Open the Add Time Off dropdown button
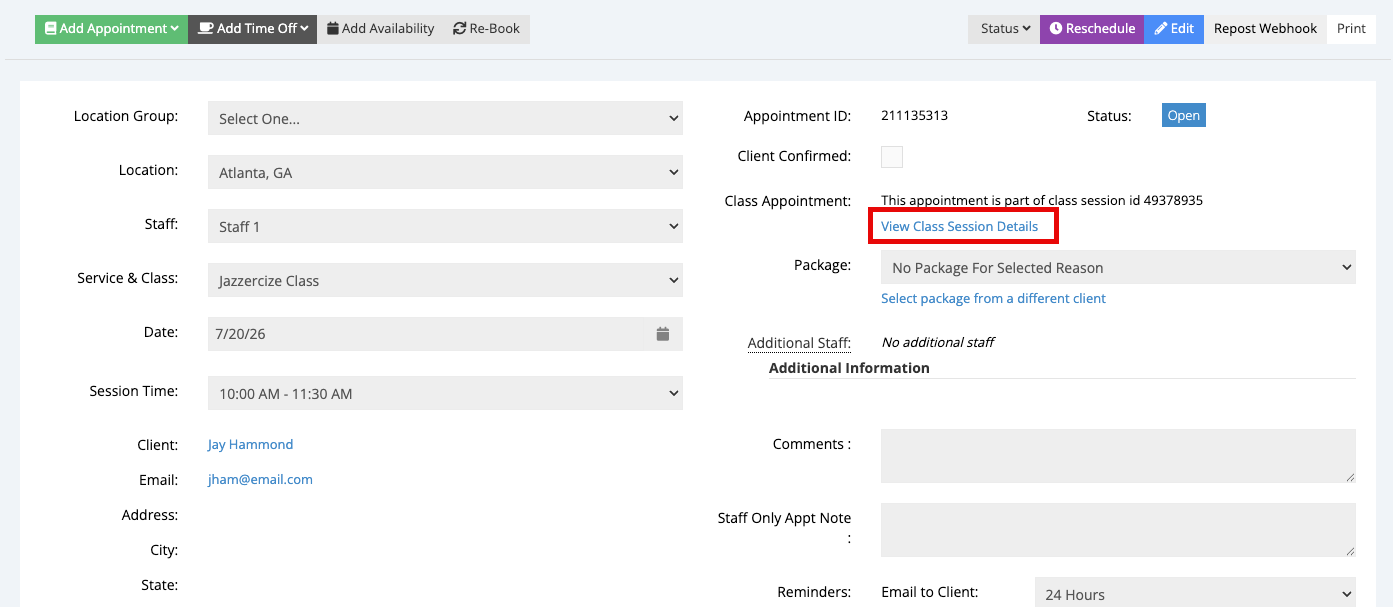Image resolution: width=1393 pixels, height=607 pixels. coord(253,29)
